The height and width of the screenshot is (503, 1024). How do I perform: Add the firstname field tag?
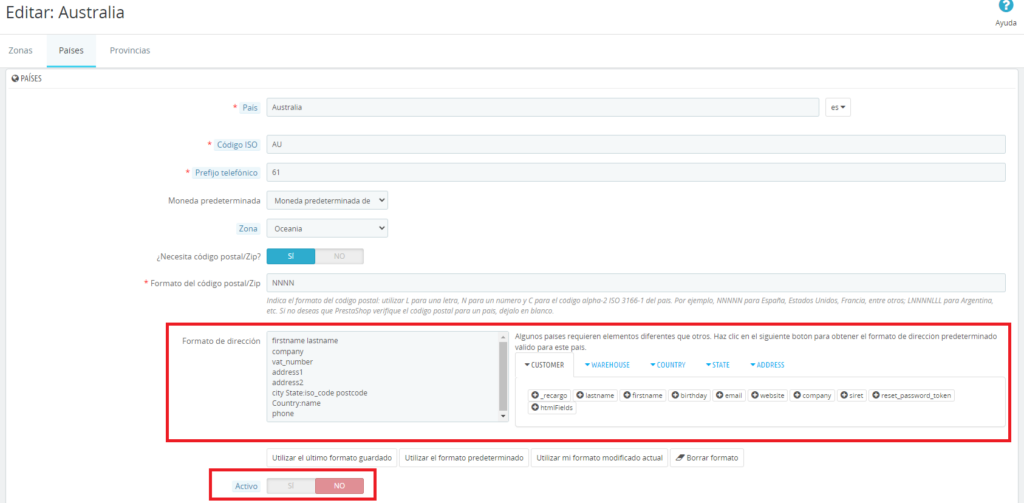pyautogui.click(x=643, y=396)
